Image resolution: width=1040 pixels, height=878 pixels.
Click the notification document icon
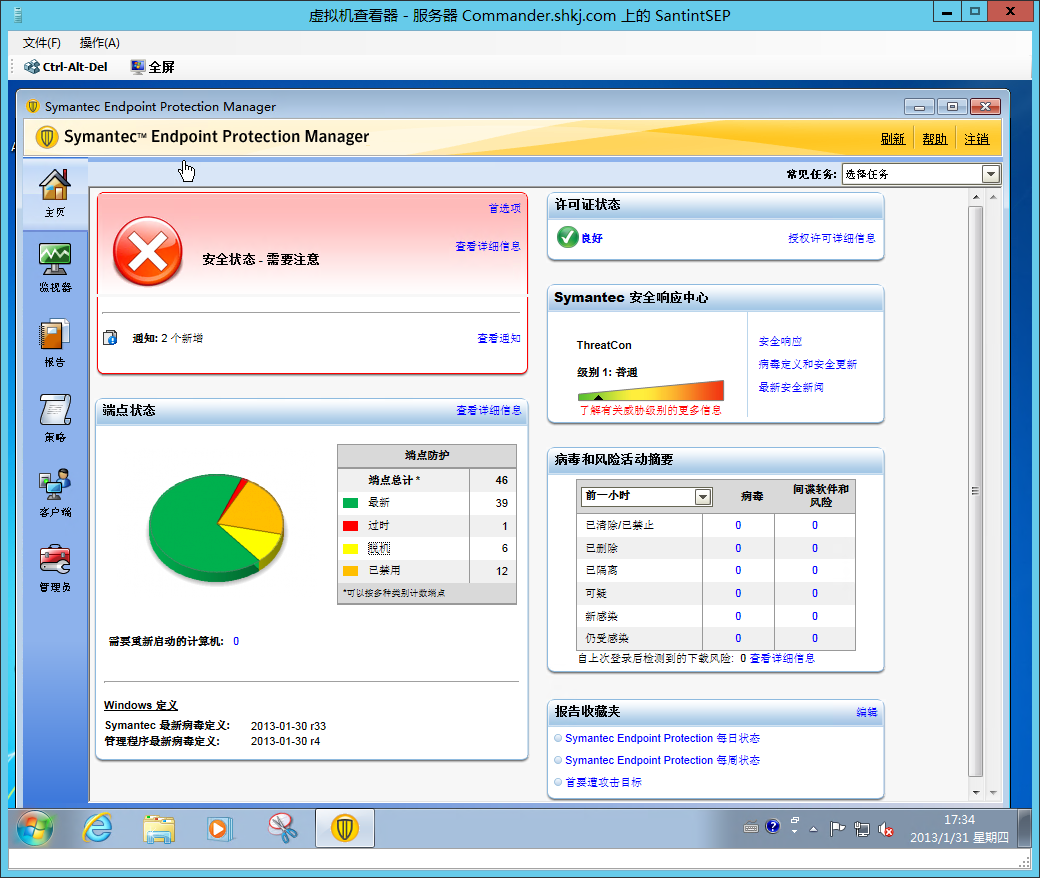click(110, 338)
